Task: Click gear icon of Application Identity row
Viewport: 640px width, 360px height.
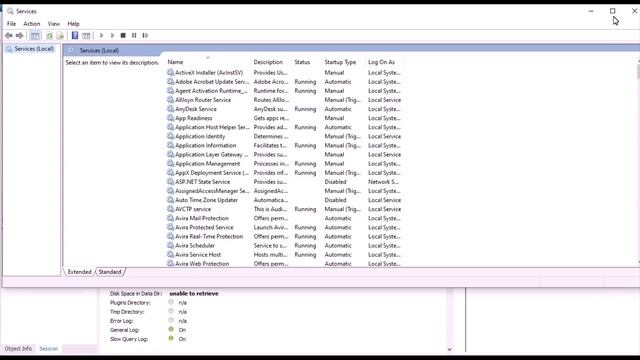Action: (171, 136)
